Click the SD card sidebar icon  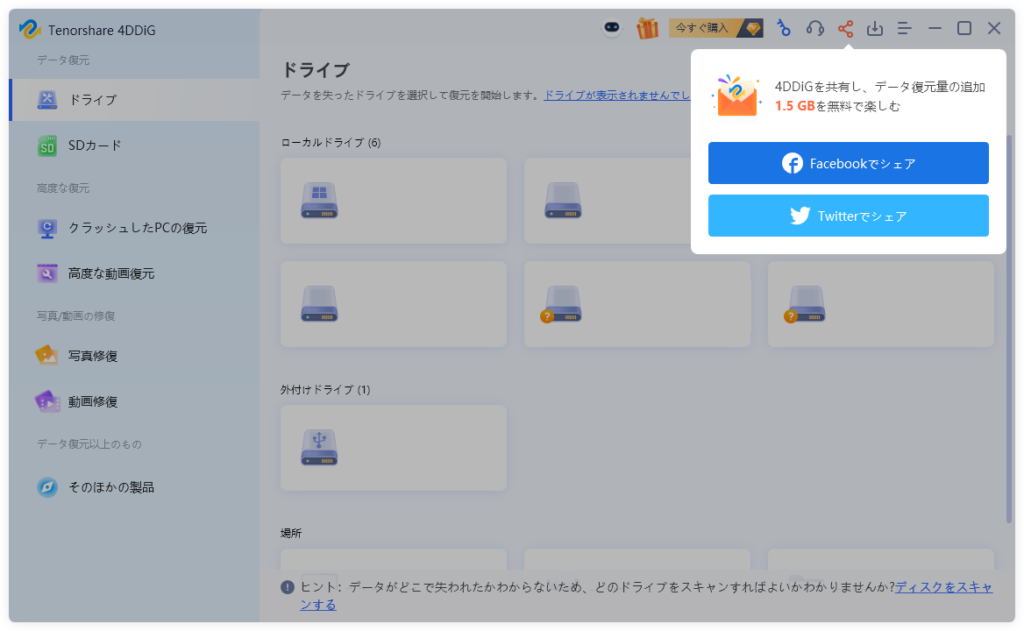(x=47, y=146)
